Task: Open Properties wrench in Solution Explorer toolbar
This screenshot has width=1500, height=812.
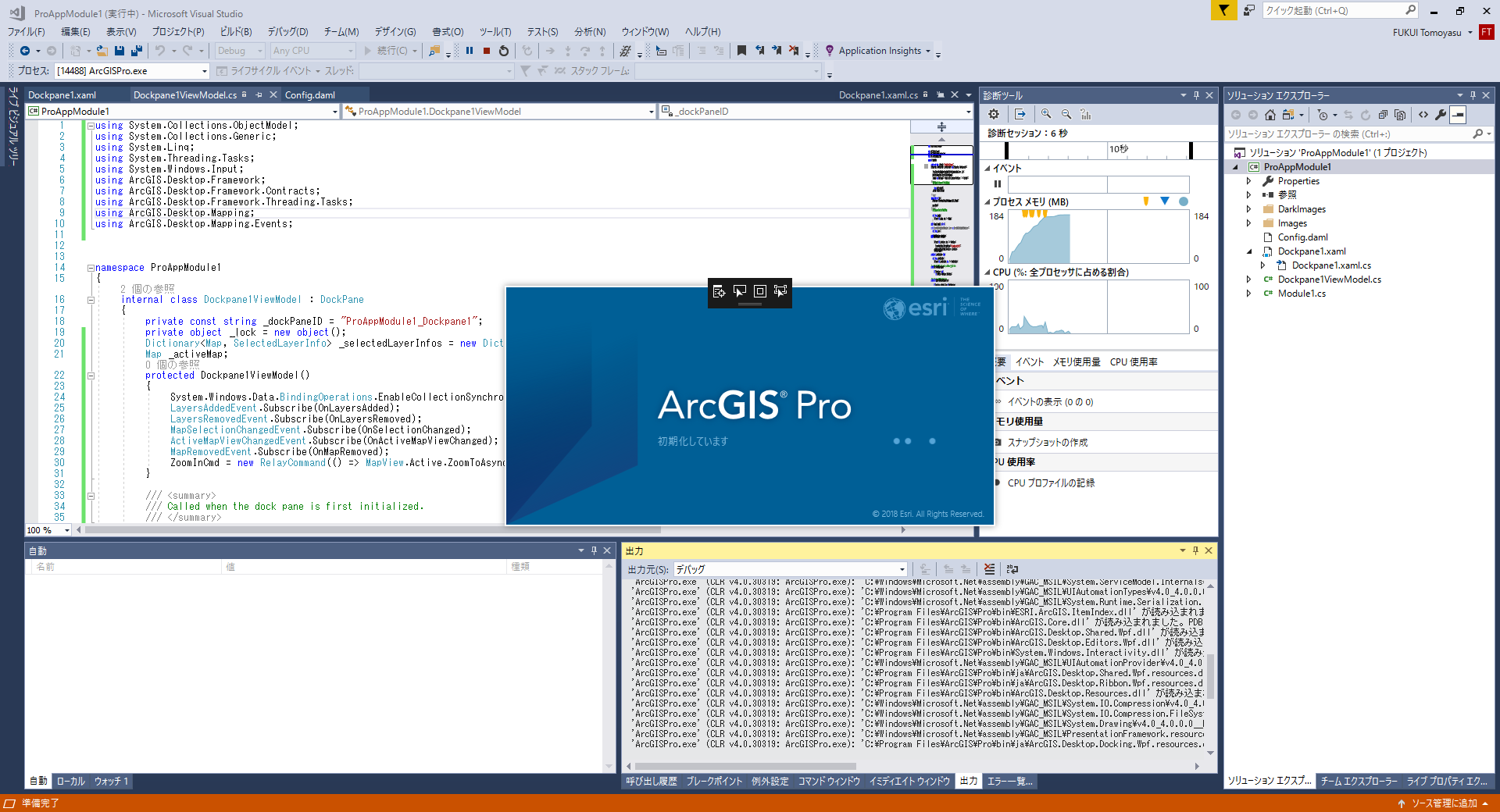Action: point(1441,115)
